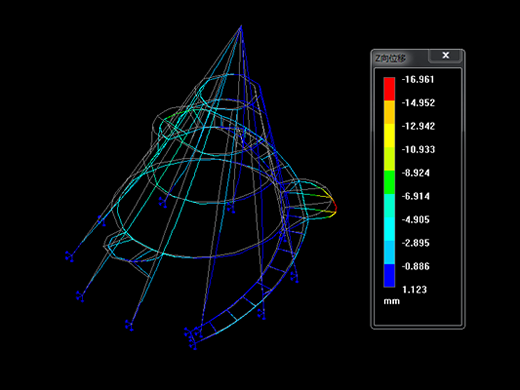Pick the pure yellow legend color band
Screen dimensions: 520x390
pyautogui.click(x=389, y=135)
